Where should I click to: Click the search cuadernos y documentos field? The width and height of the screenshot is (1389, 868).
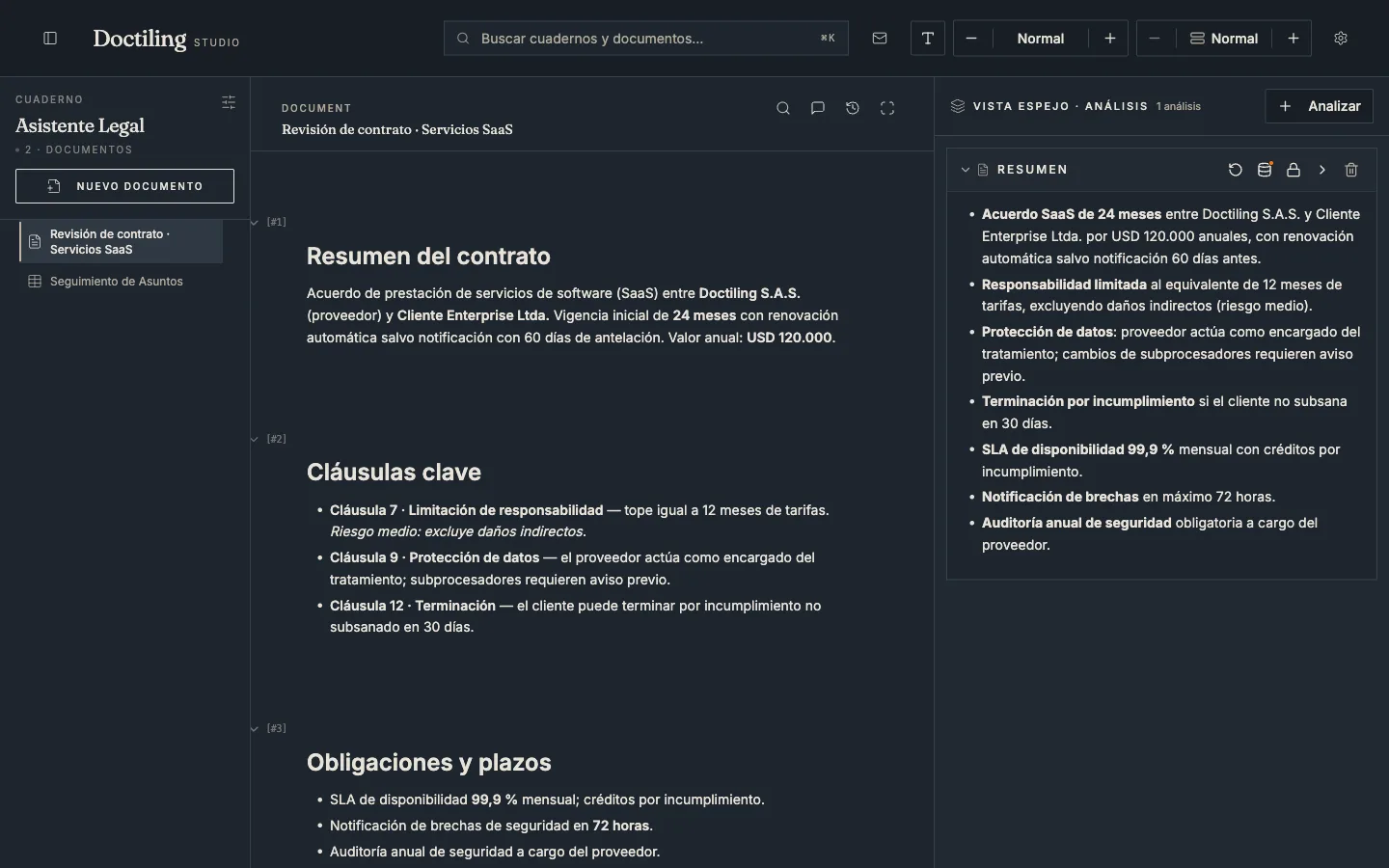(x=646, y=39)
